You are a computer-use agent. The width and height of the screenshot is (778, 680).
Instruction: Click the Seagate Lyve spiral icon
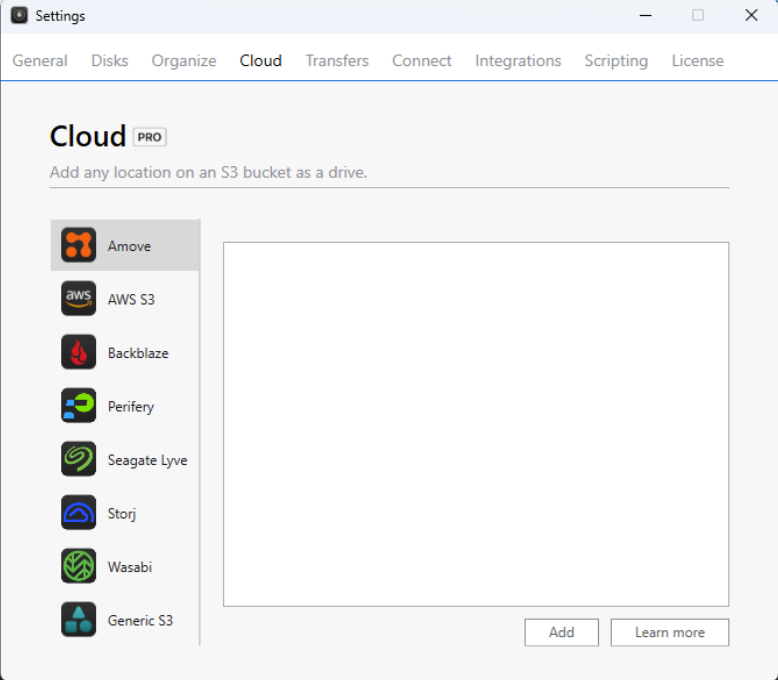[x=78, y=459]
